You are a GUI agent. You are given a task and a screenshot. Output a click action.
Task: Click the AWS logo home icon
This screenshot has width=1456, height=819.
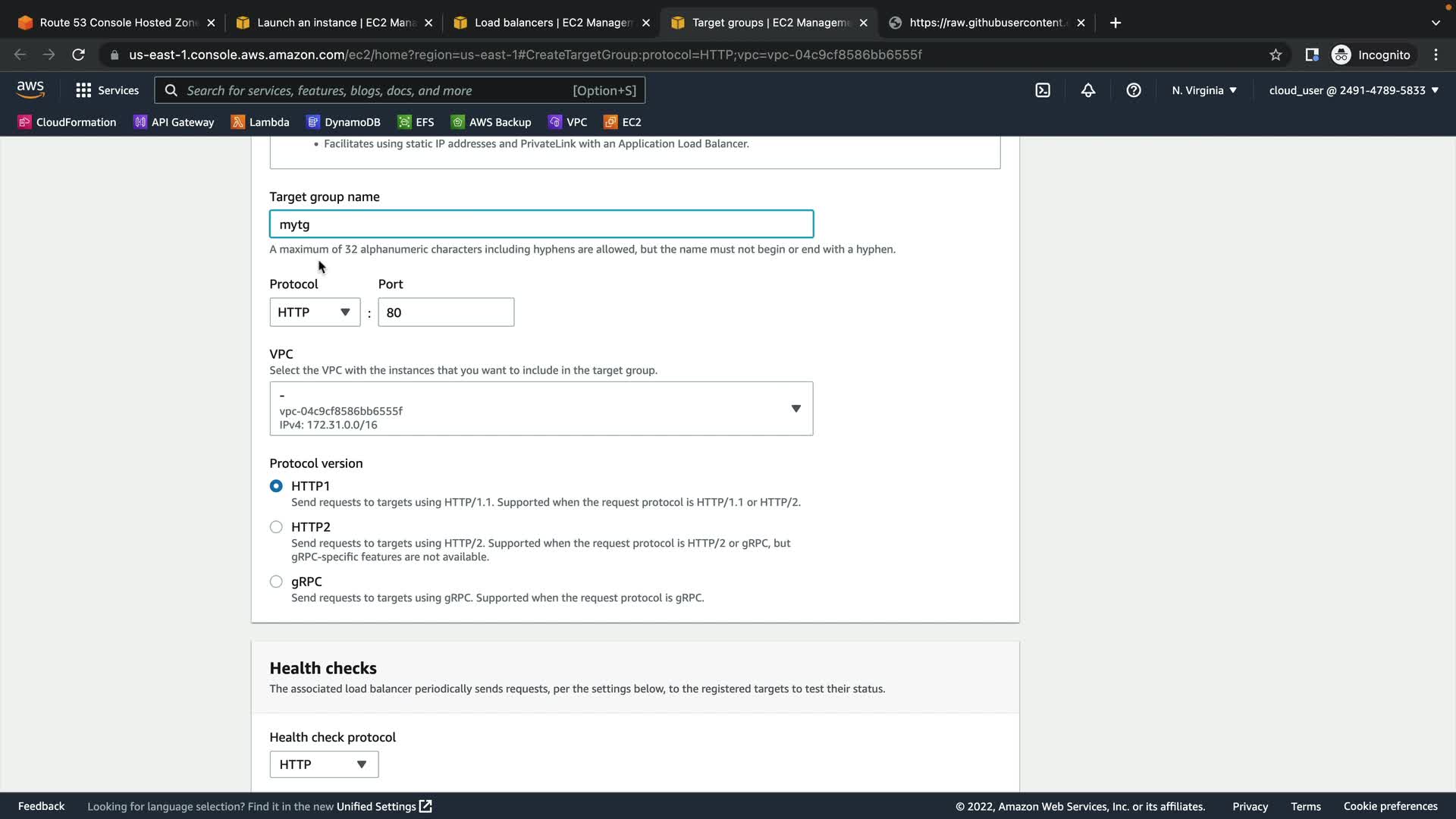tap(30, 89)
